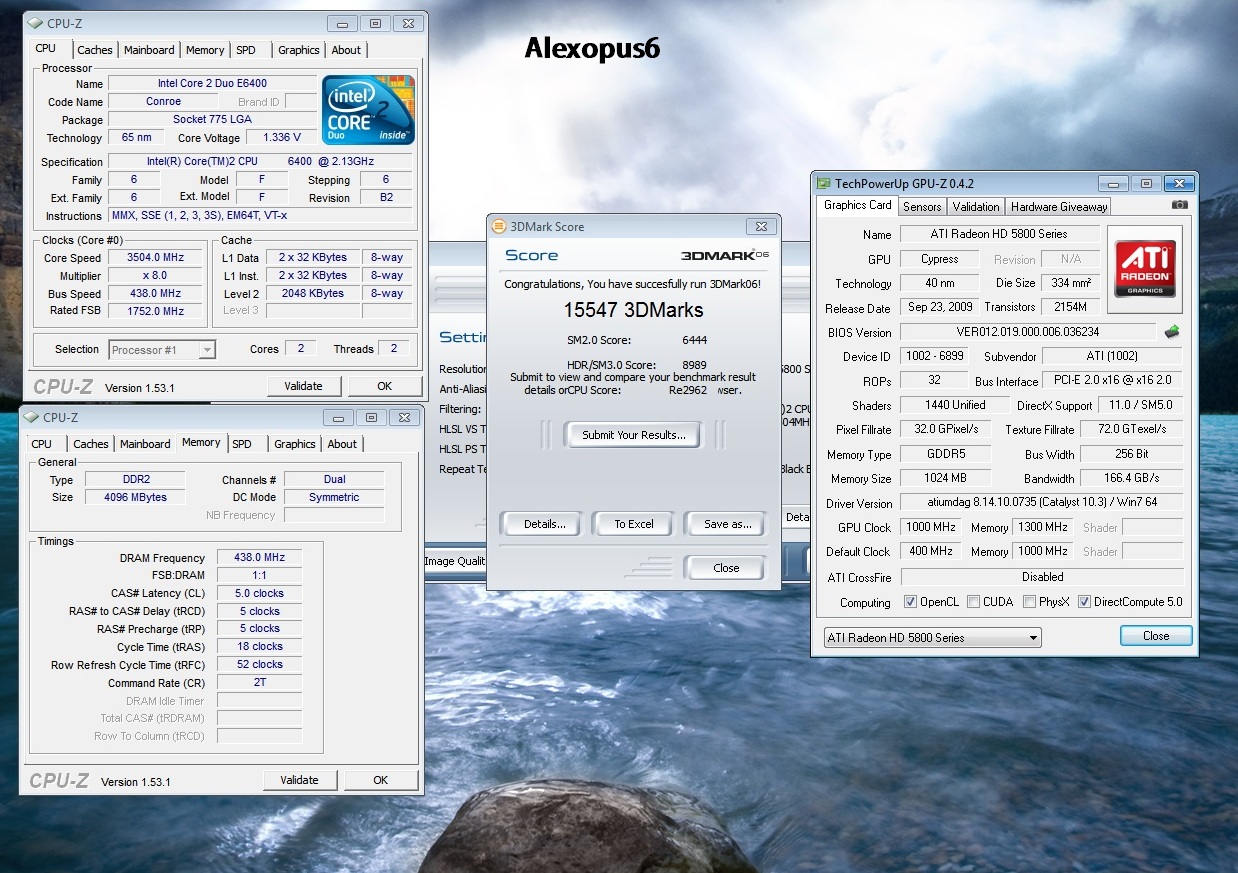Click Save as button in 3DMark
This screenshot has width=1238, height=873.
[727, 524]
